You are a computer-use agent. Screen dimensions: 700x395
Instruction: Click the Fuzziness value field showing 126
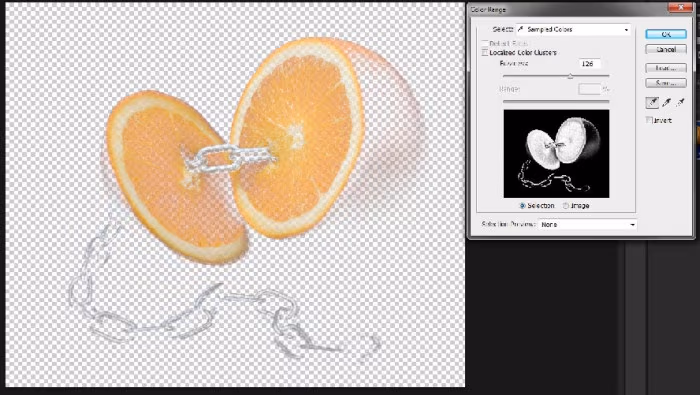[589, 64]
